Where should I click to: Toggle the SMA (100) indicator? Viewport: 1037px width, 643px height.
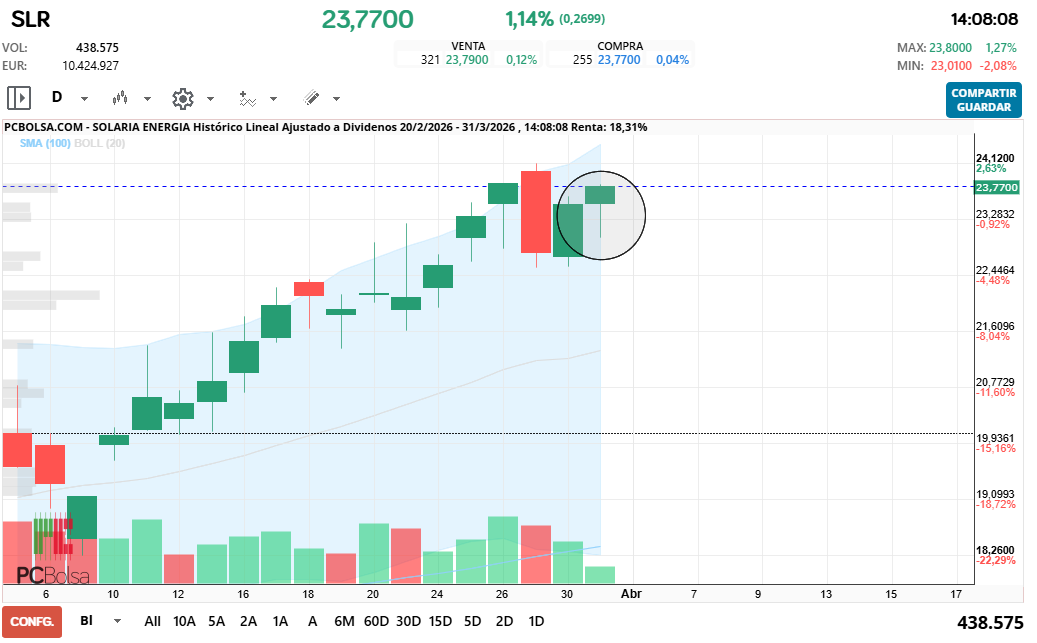coord(44,143)
